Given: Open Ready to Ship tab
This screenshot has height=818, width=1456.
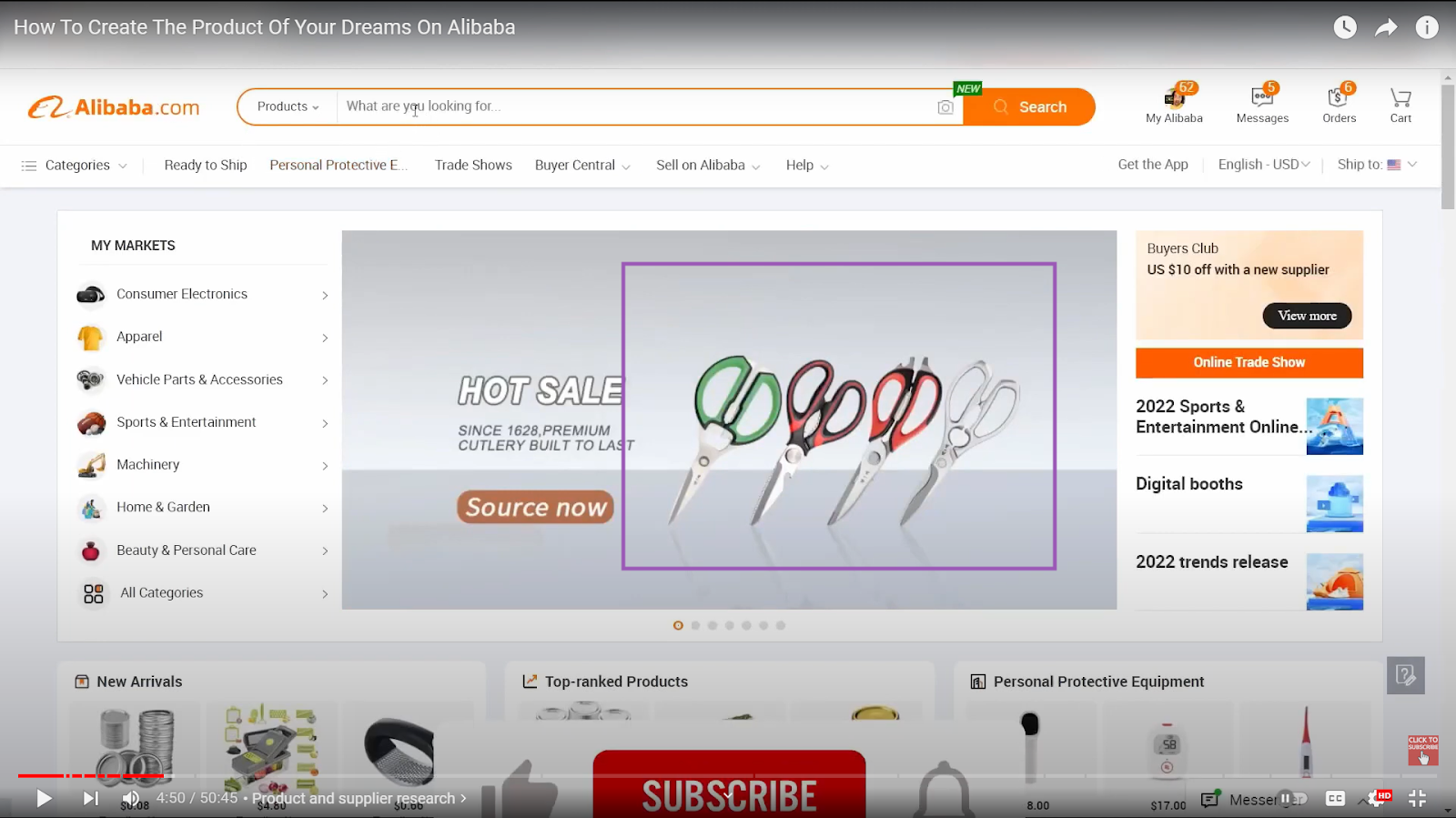Looking at the screenshot, I should pyautogui.click(x=206, y=165).
